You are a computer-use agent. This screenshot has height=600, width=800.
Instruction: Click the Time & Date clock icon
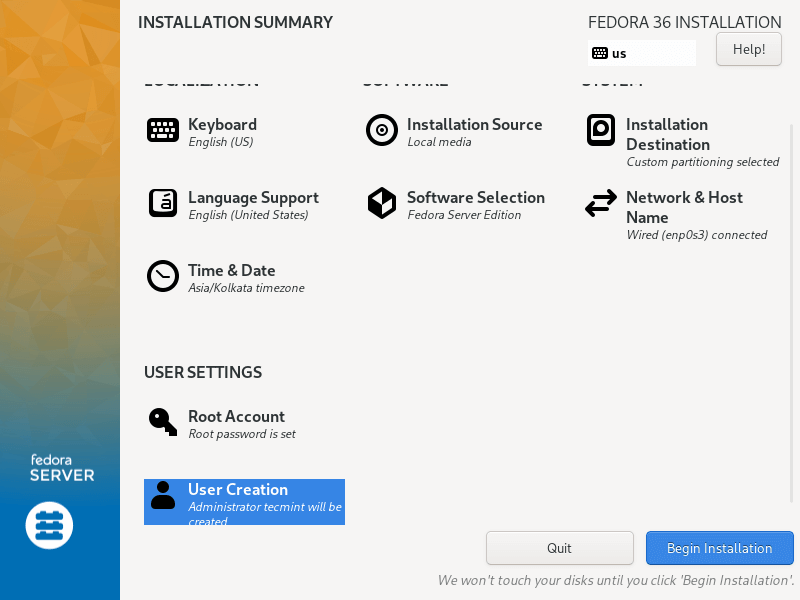(x=163, y=276)
